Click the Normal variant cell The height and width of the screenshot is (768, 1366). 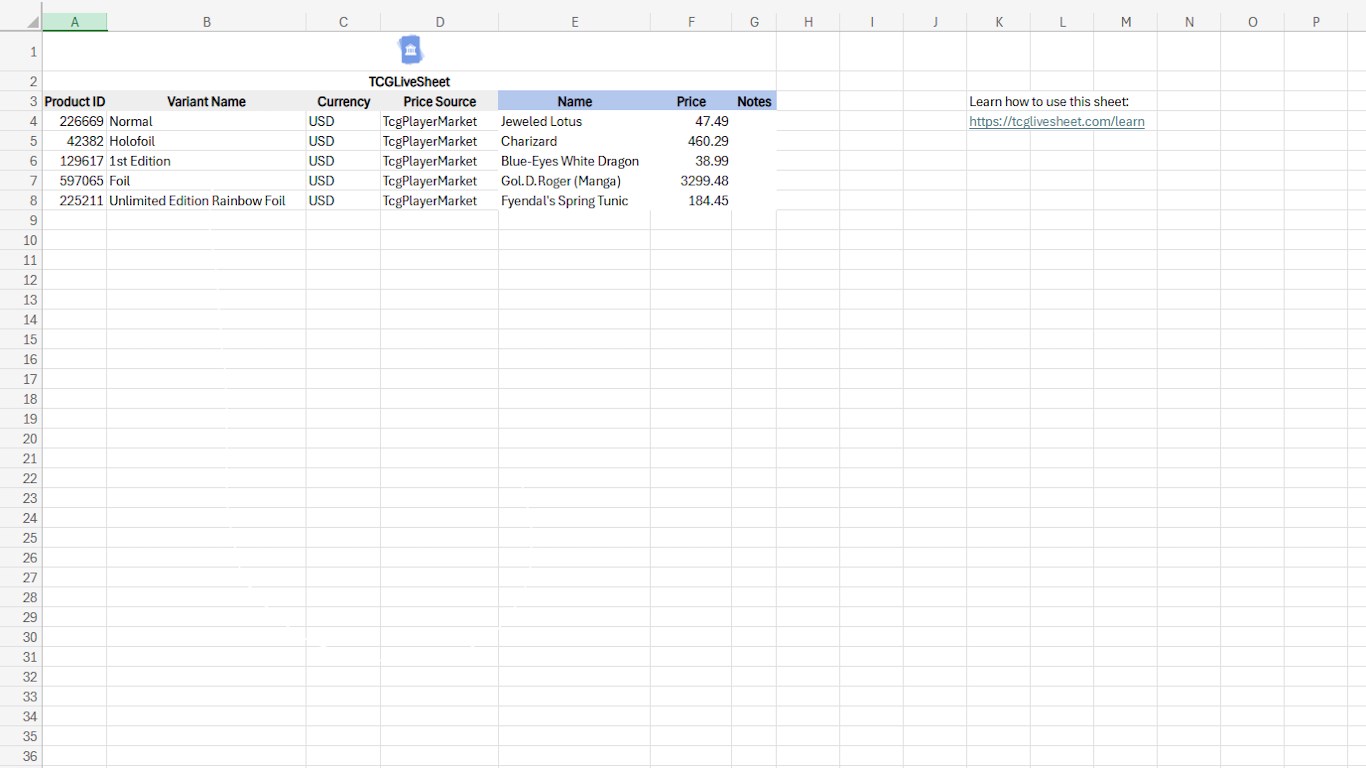coord(206,121)
